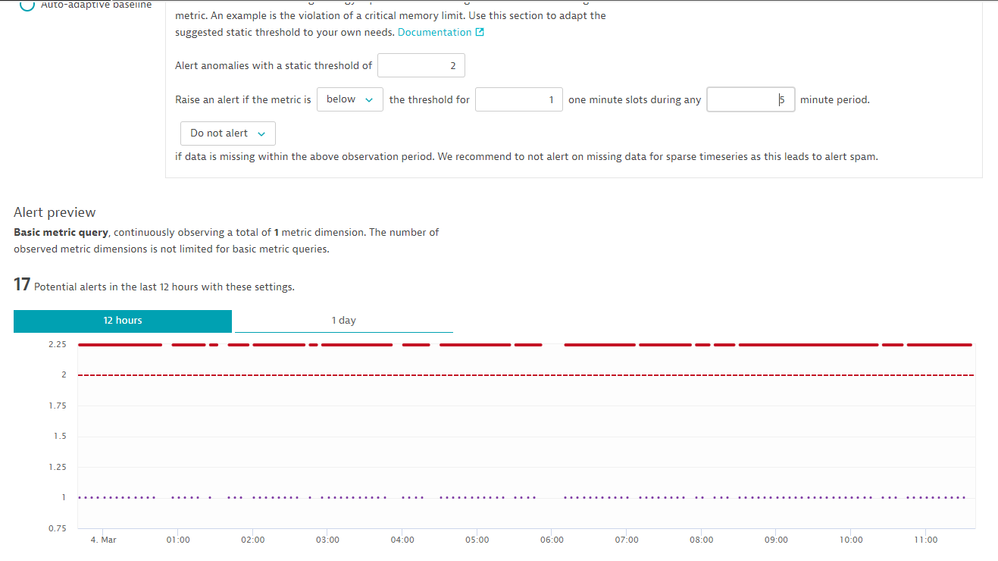Click the 06:00 time axis label
The height and width of the screenshot is (561, 998).
coord(551,540)
